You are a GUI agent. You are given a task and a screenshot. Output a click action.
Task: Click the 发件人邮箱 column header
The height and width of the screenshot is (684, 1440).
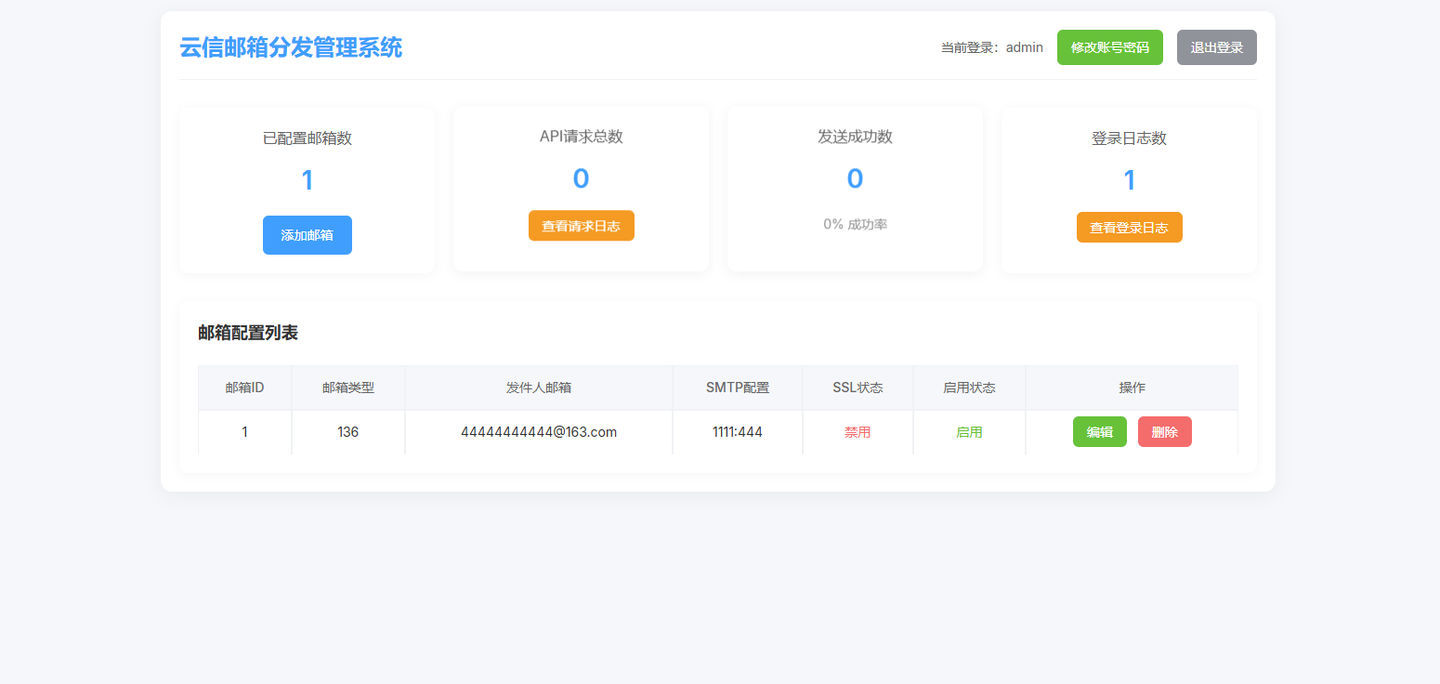tap(539, 387)
